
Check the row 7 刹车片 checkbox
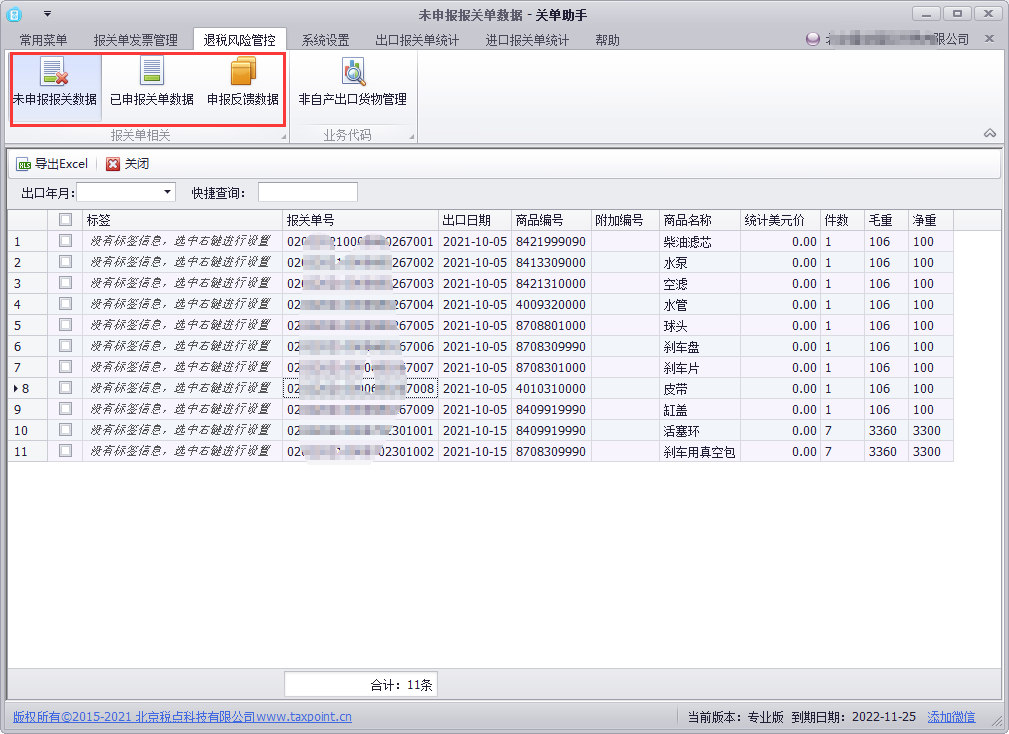pyautogui.click(x=65, y=367)
